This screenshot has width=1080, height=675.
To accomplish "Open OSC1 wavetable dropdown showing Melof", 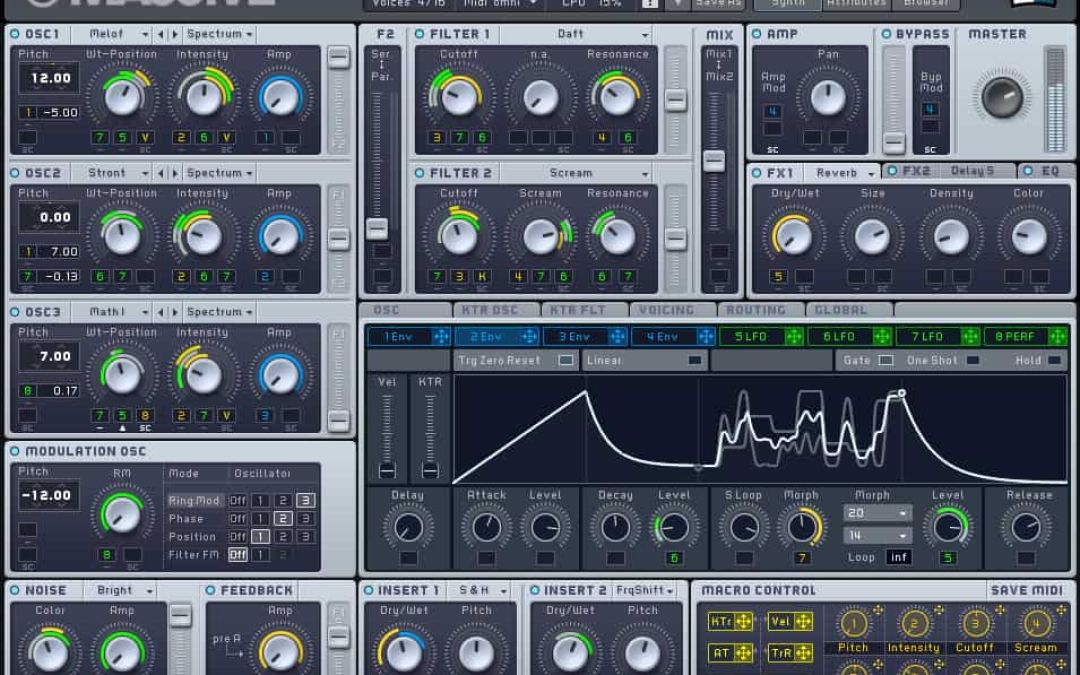I will [x=119, y=34].
